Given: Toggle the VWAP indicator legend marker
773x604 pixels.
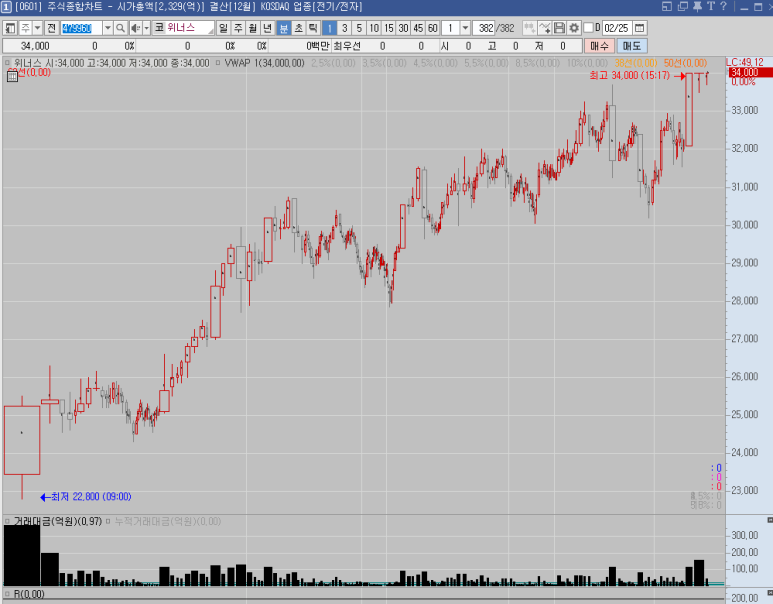Looking at the screenshot, I should [x=218, y=63].
